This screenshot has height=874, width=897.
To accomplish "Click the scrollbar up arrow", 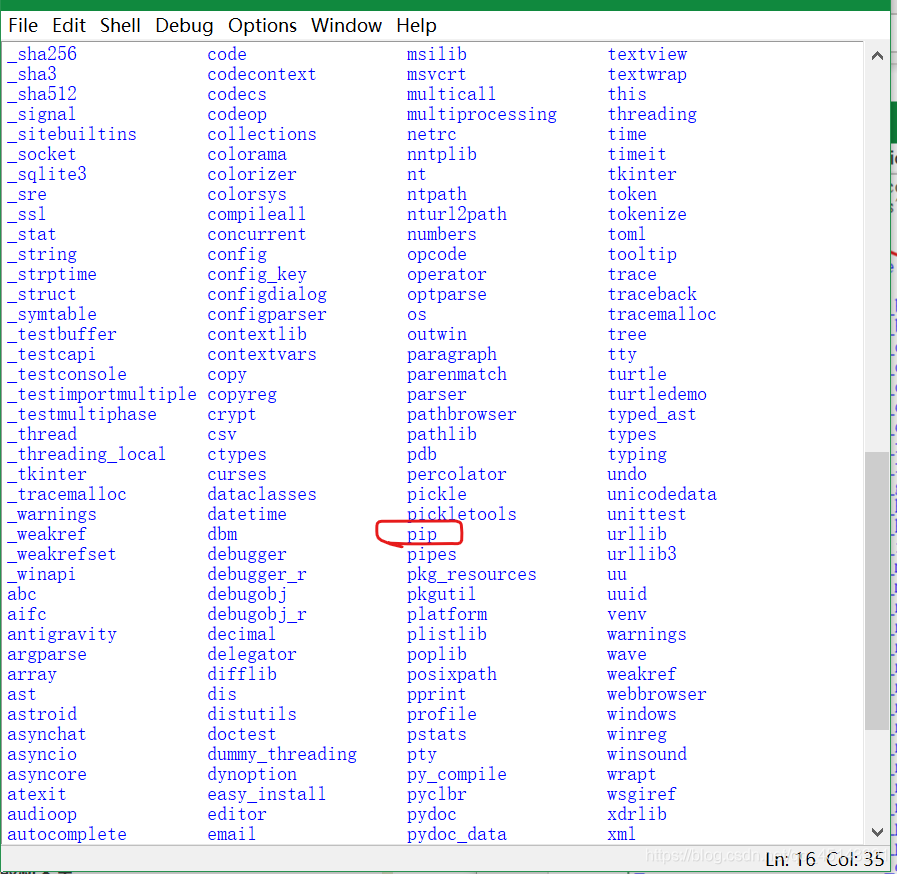I will (877, 55).
